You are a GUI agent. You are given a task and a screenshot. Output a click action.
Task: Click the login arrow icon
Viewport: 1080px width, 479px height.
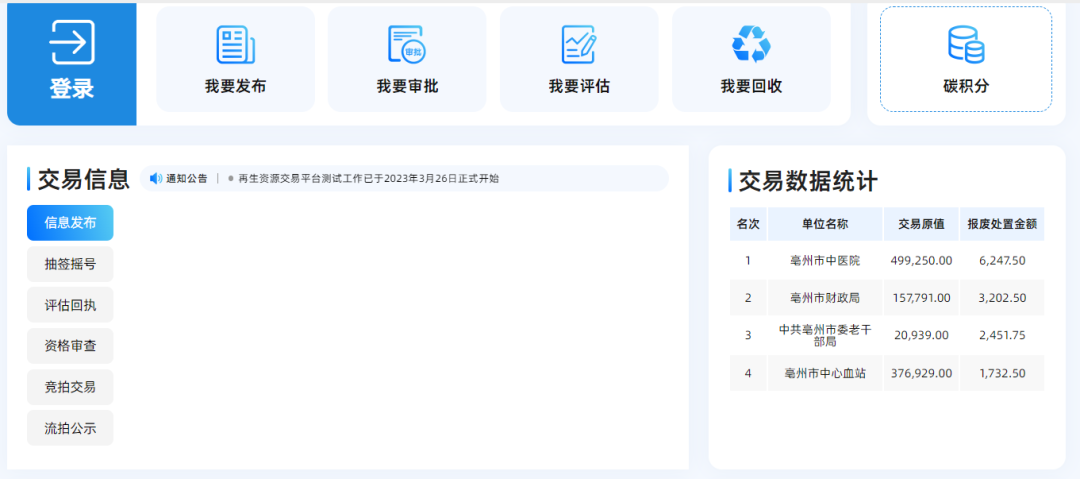tap(72, 42)
